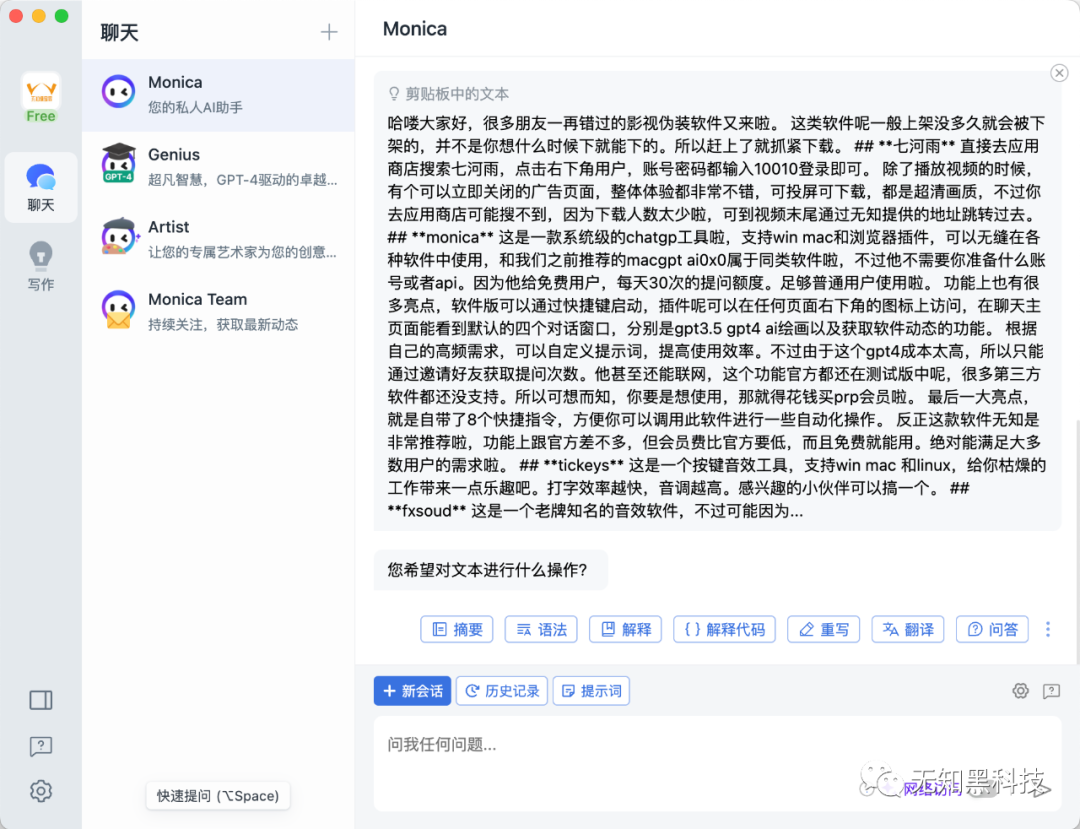Open settings gear in left sidebar
Viewport: 1080px width, 829px height.
tap(41, 791)
